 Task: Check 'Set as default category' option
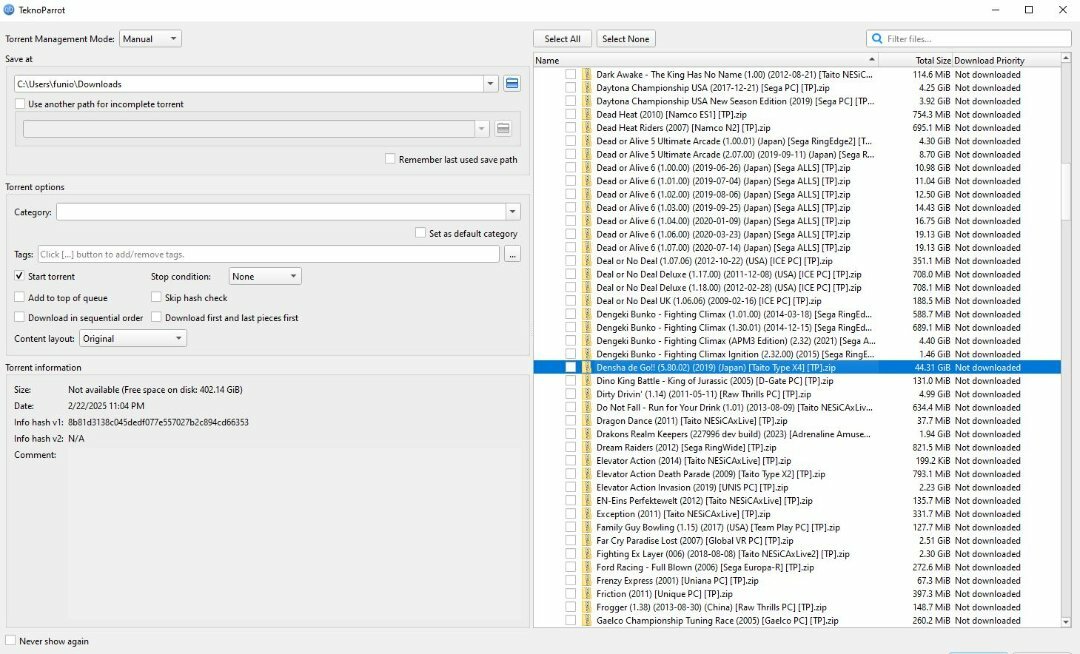point(420,233)
